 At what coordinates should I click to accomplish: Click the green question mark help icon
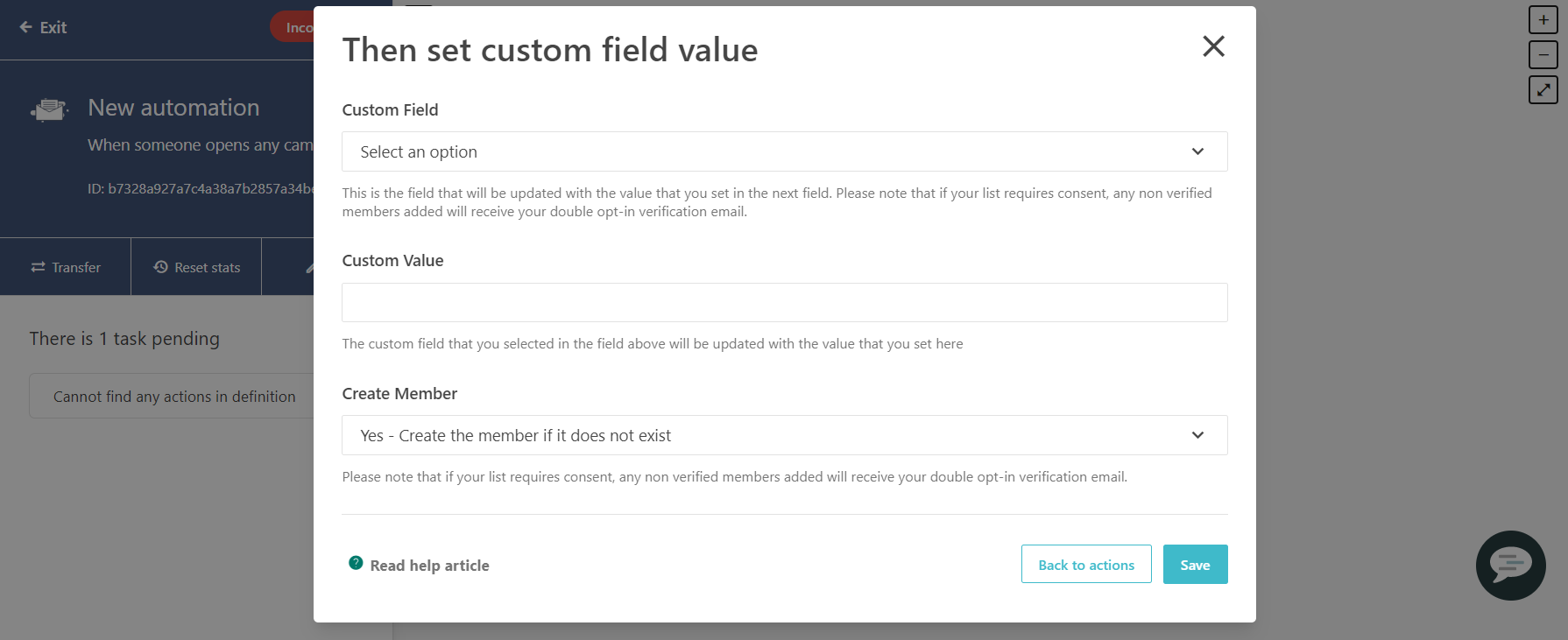coord(355,564)
